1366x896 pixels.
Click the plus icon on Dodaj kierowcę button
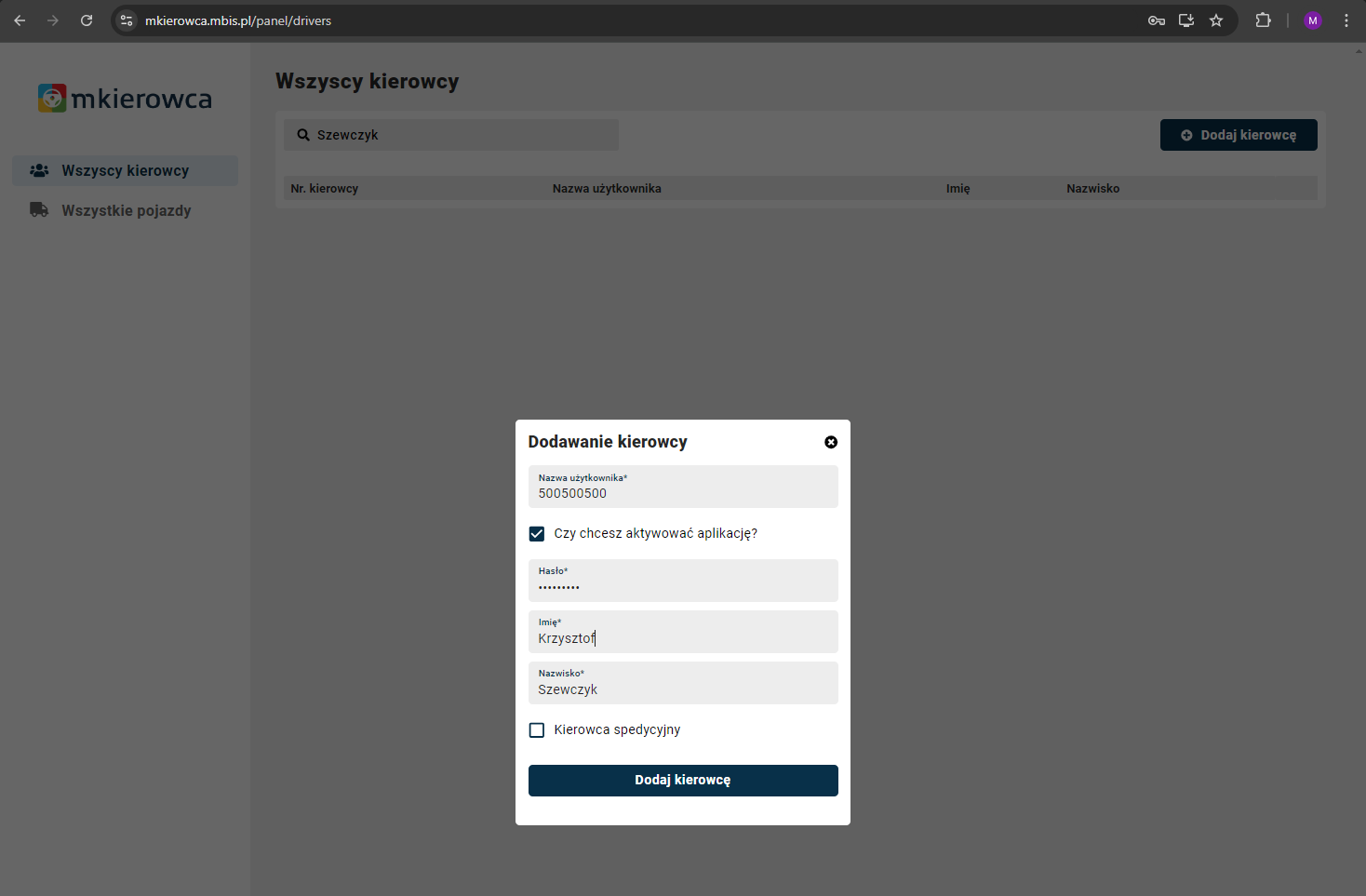[x=1186, y=135]
